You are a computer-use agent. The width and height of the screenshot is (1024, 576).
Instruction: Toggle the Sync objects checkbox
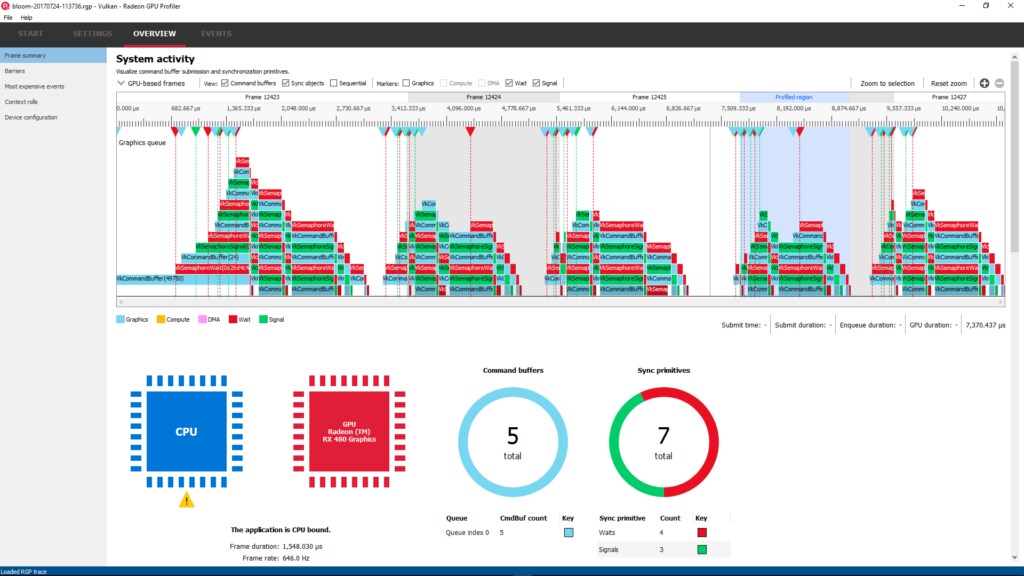pos(285,83)
